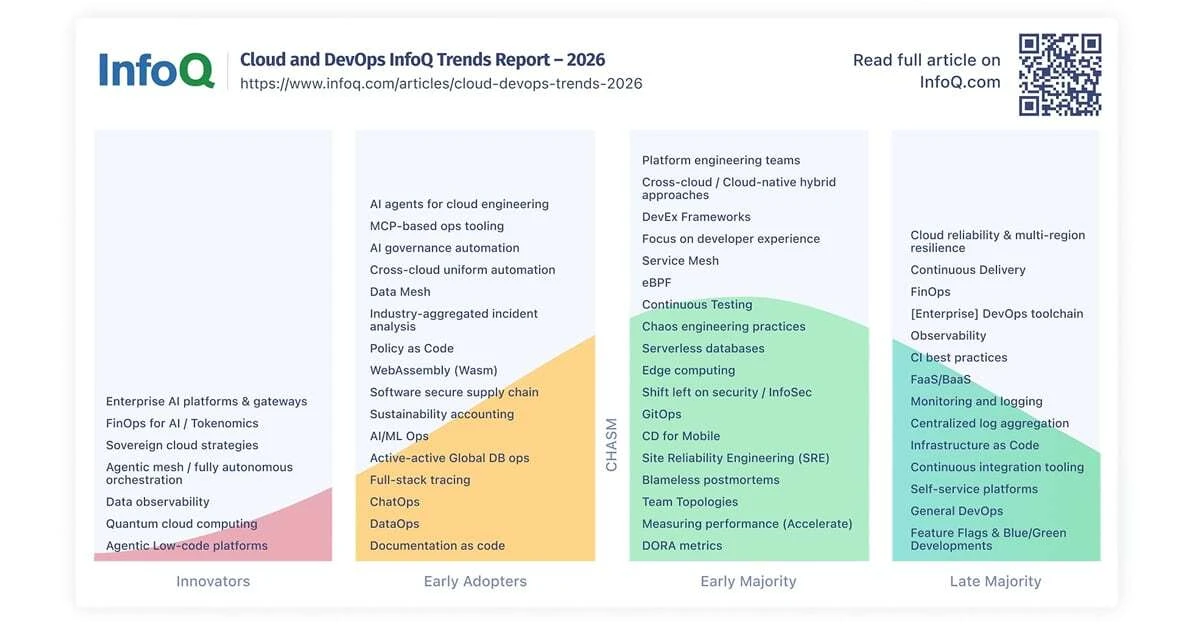
Task: Click the 'Read full article on InfoQ.com' text
Action: point(926,71)
